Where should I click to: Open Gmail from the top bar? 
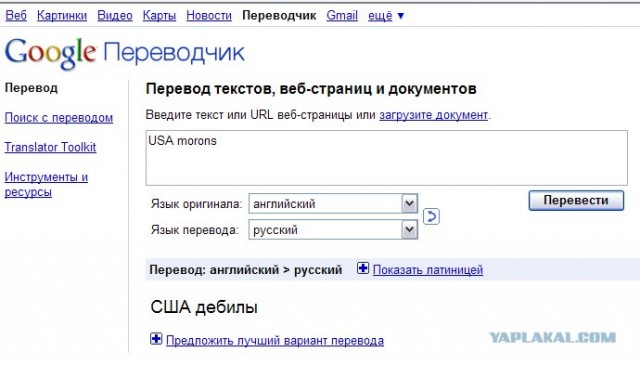(x=342, y=16)
